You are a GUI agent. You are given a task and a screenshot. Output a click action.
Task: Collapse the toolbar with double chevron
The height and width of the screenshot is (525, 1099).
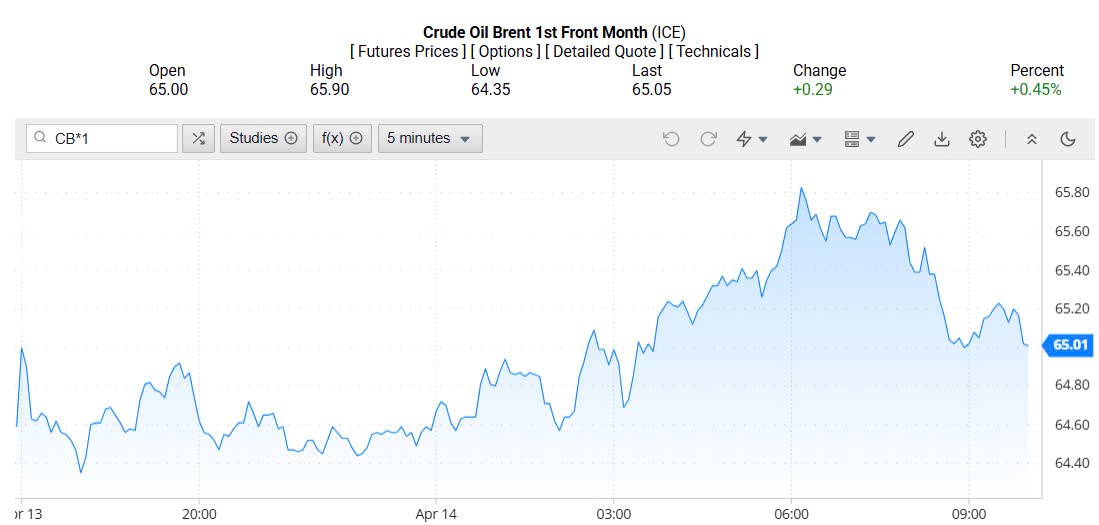pyautogui.click(x=1032, y=139)
